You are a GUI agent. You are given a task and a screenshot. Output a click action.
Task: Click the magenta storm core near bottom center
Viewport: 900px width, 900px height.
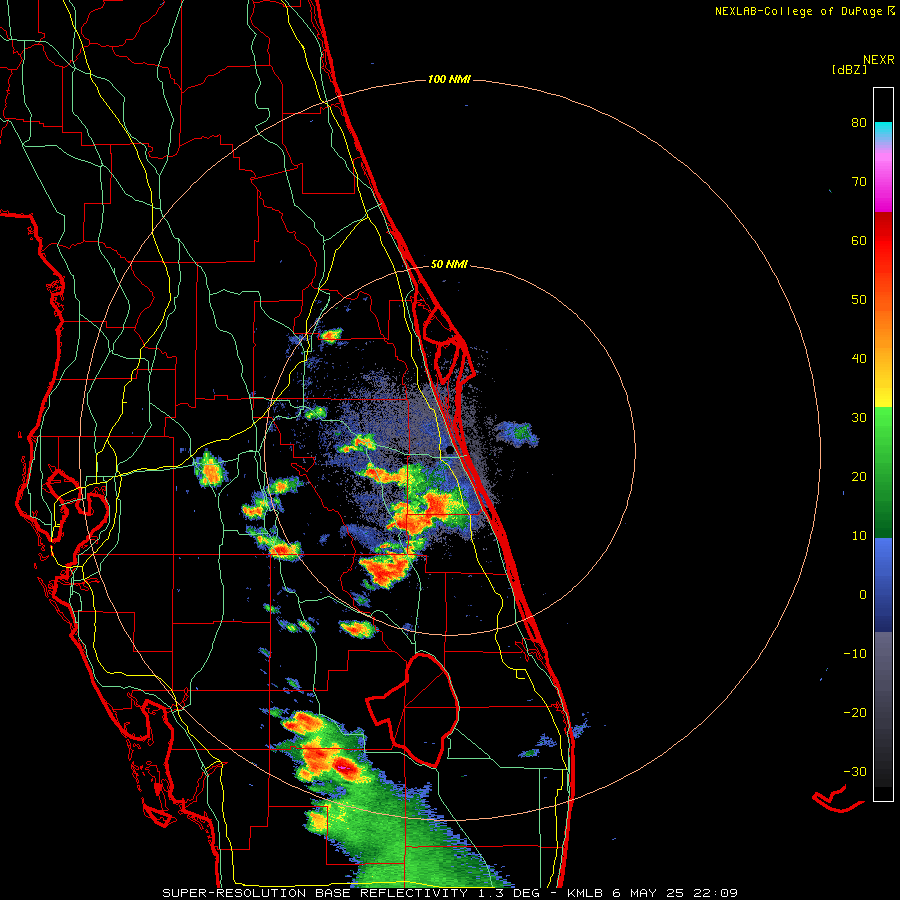344,767
